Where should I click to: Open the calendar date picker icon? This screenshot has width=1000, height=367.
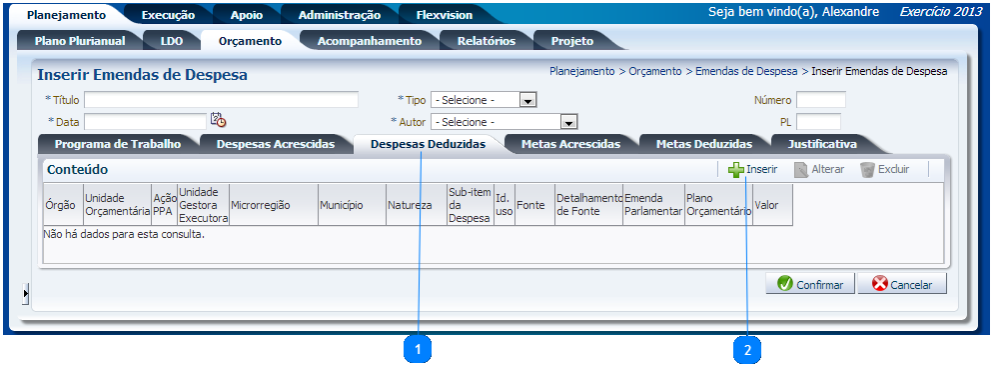(218, 119)
